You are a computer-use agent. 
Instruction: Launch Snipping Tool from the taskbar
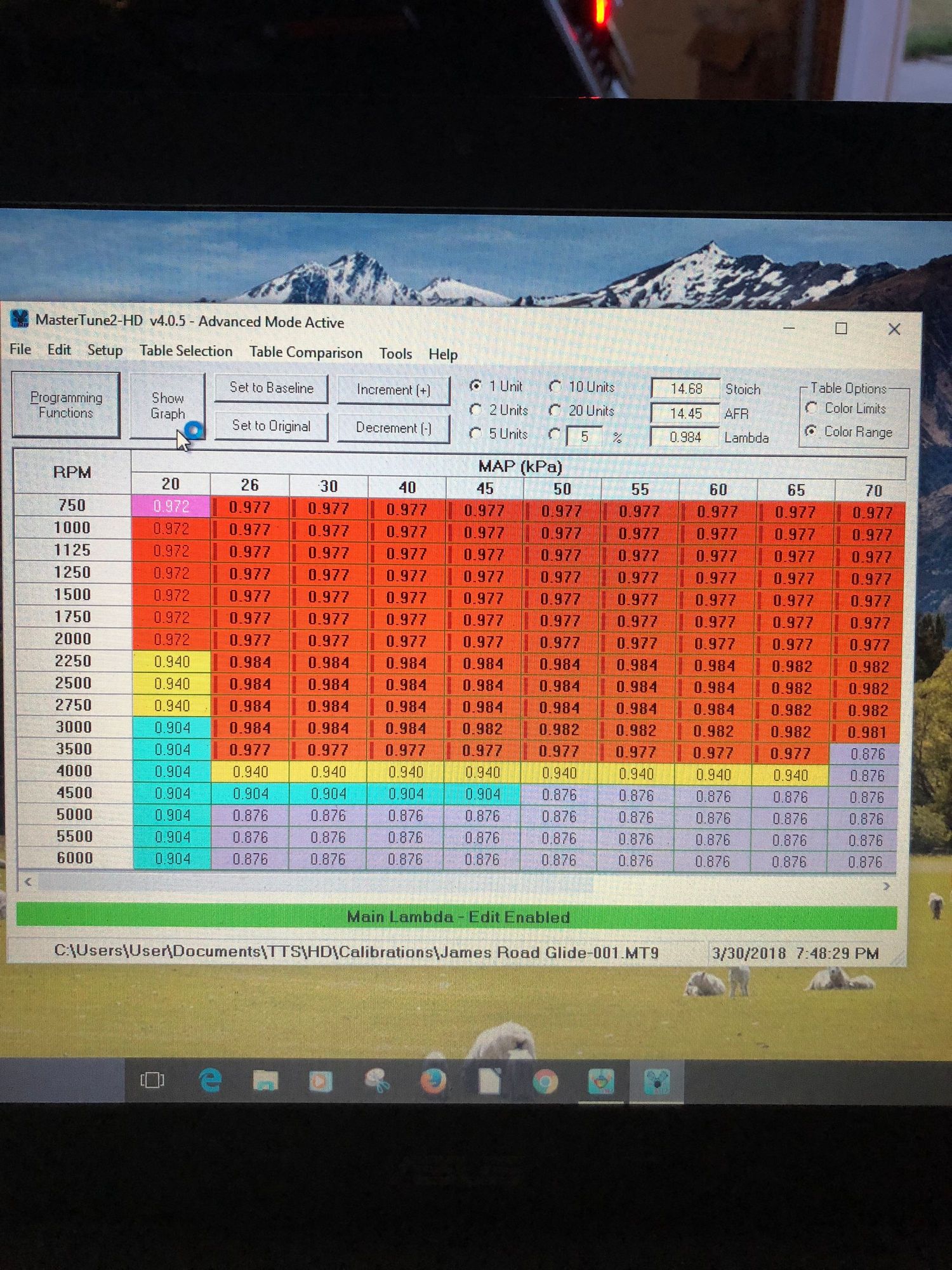click(376, 1081)
